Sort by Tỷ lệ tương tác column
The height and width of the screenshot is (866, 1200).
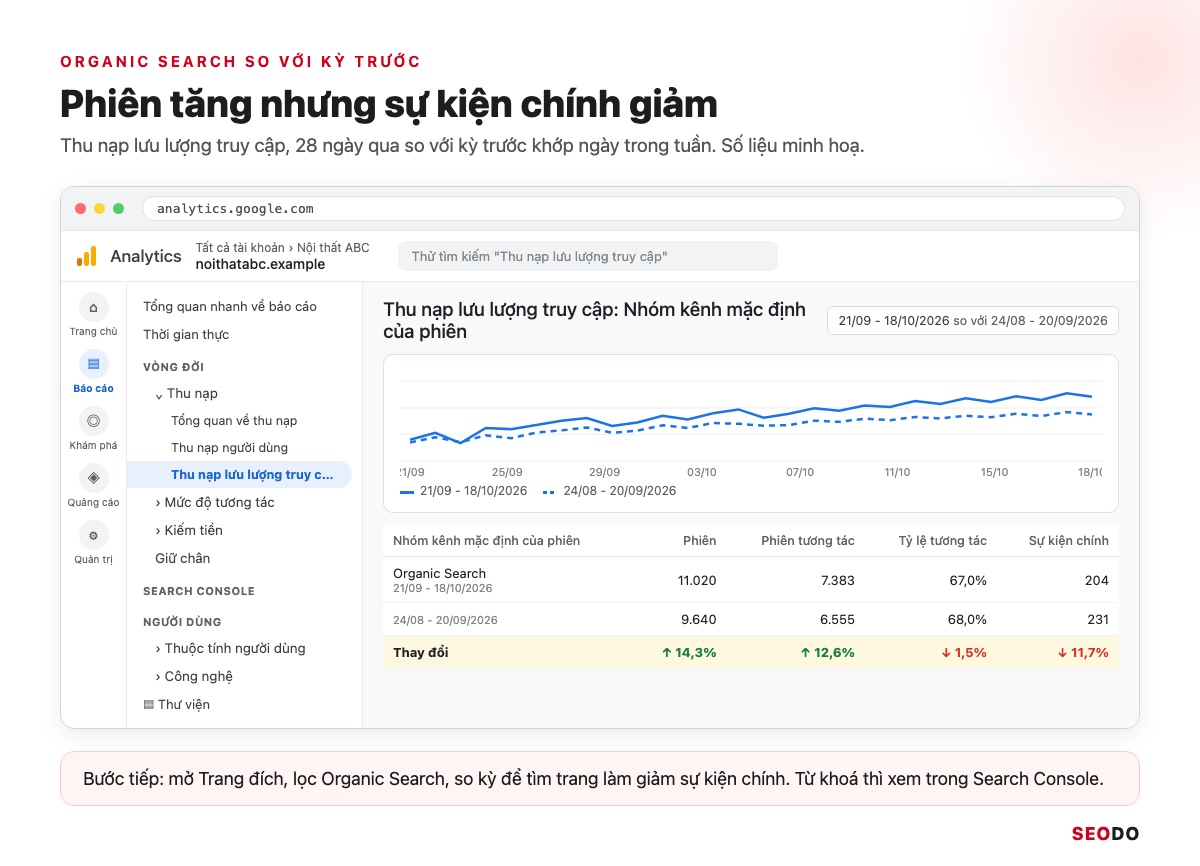942,540
